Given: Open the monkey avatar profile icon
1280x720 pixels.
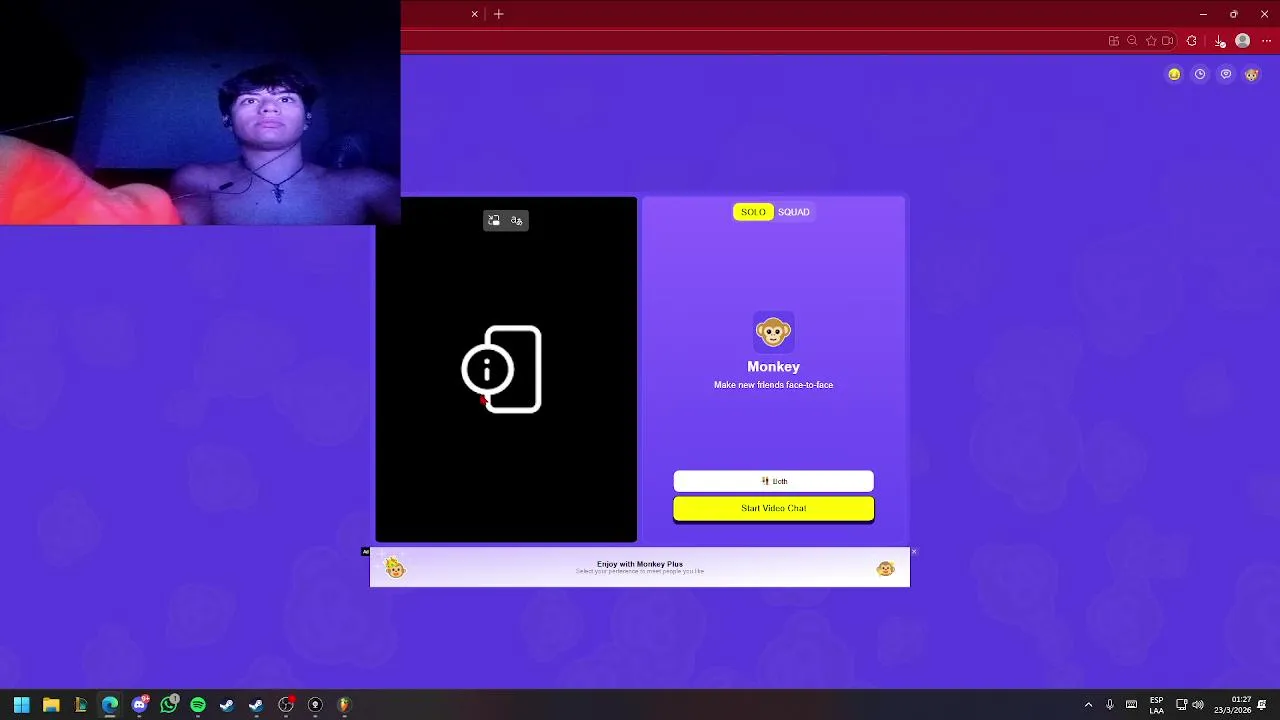Looking at the screenshot, I should pos(1251,74).
